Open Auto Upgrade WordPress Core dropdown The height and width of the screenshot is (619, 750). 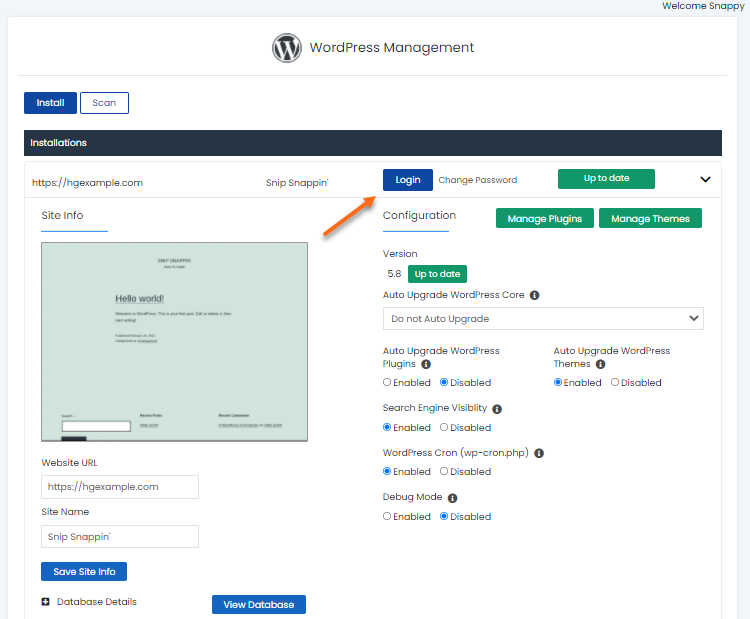543,319
